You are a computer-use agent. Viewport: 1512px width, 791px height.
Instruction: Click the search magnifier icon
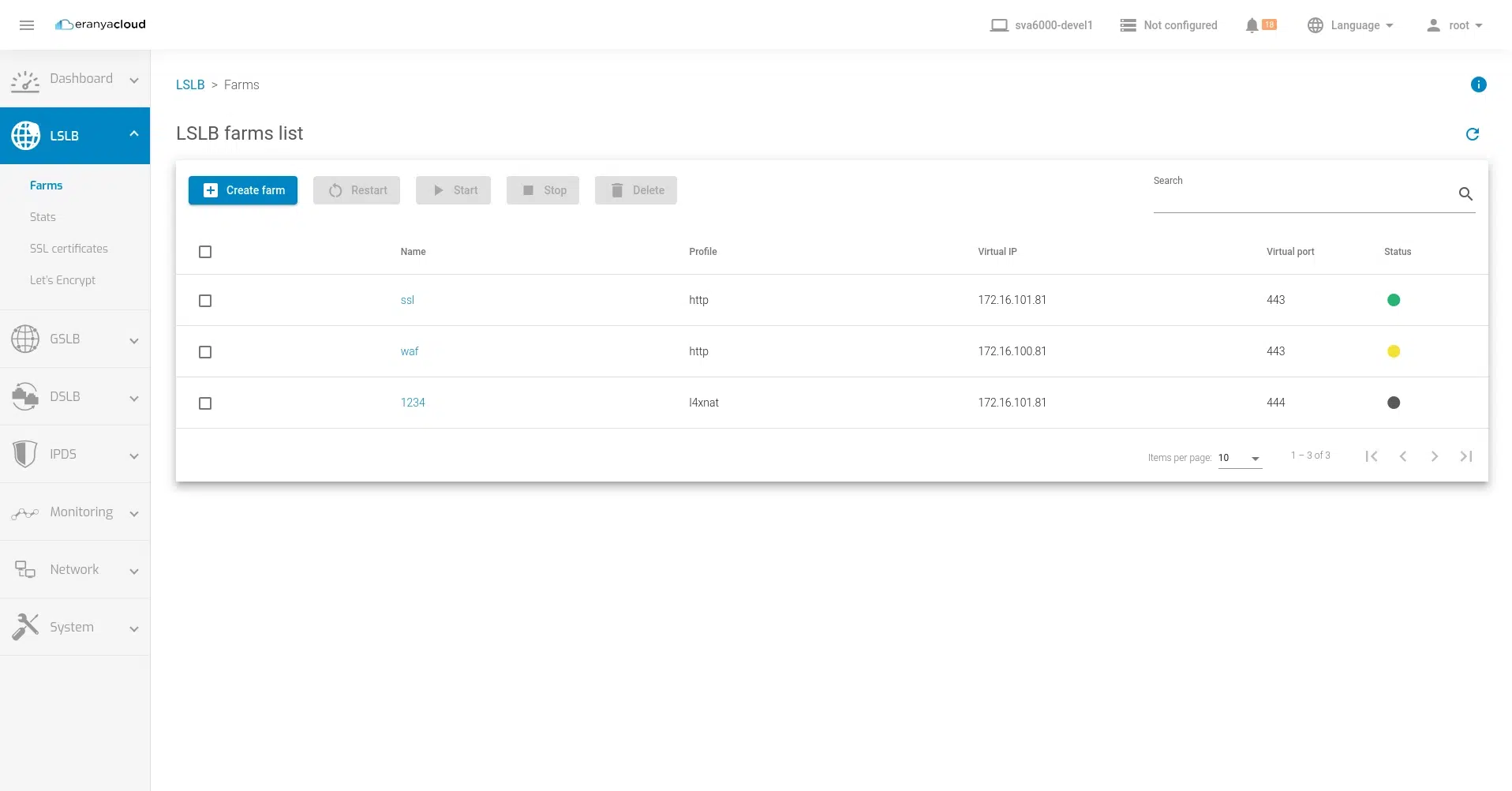[1465, 193]
